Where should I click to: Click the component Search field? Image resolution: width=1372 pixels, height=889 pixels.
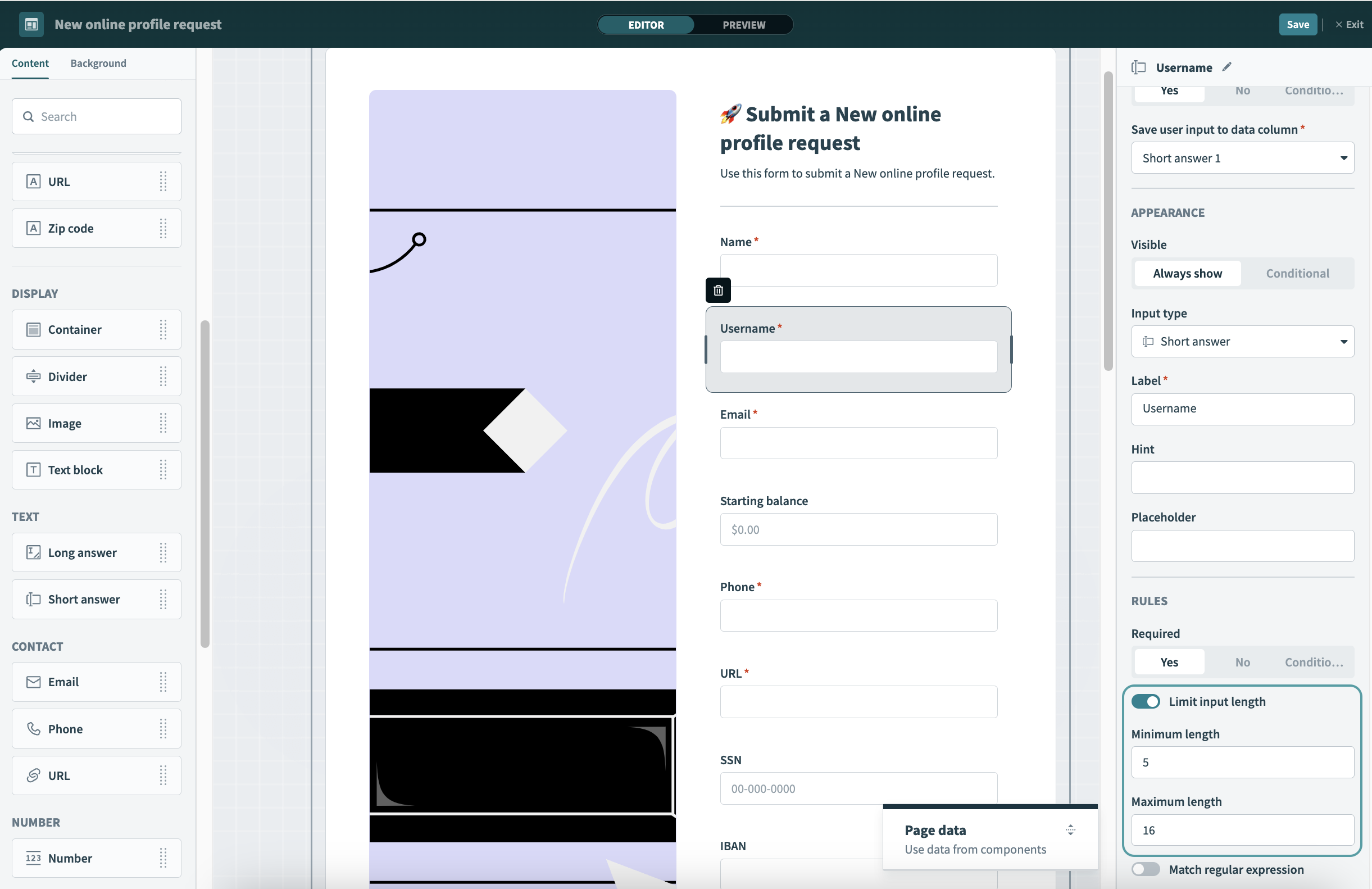click(x=97, y=116)
